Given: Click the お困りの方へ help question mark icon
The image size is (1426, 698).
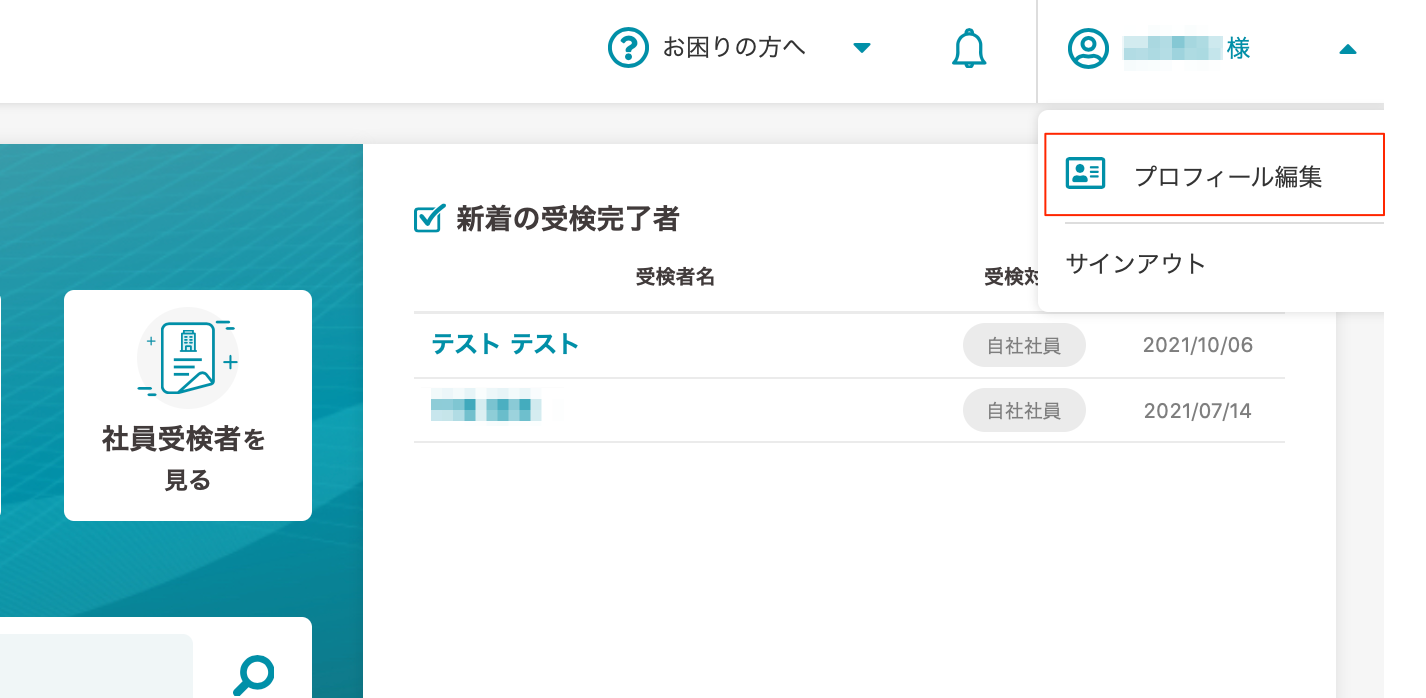Looking at the screenshot, I should click(628, 47).
